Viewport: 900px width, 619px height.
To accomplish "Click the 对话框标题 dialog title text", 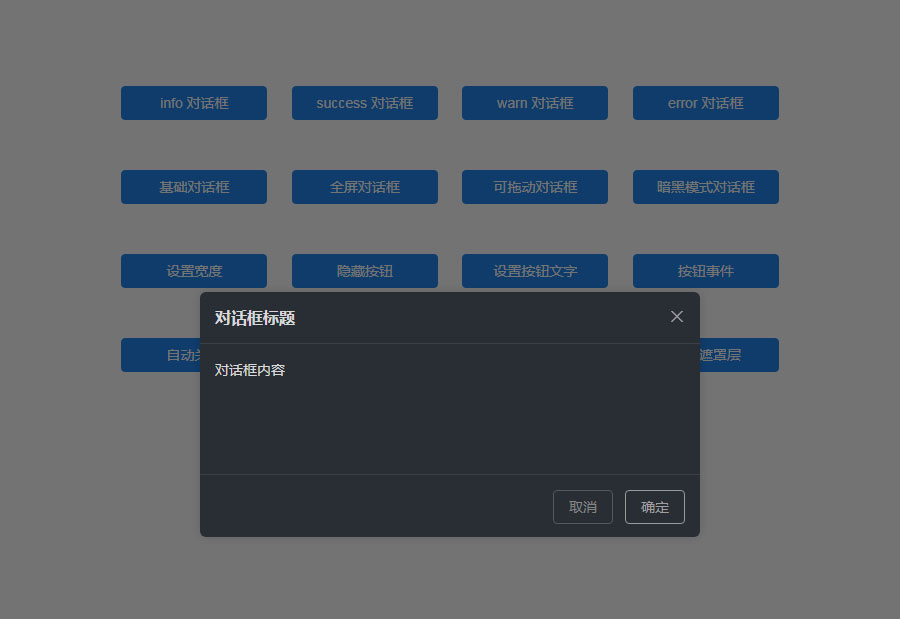I will 255,318.
